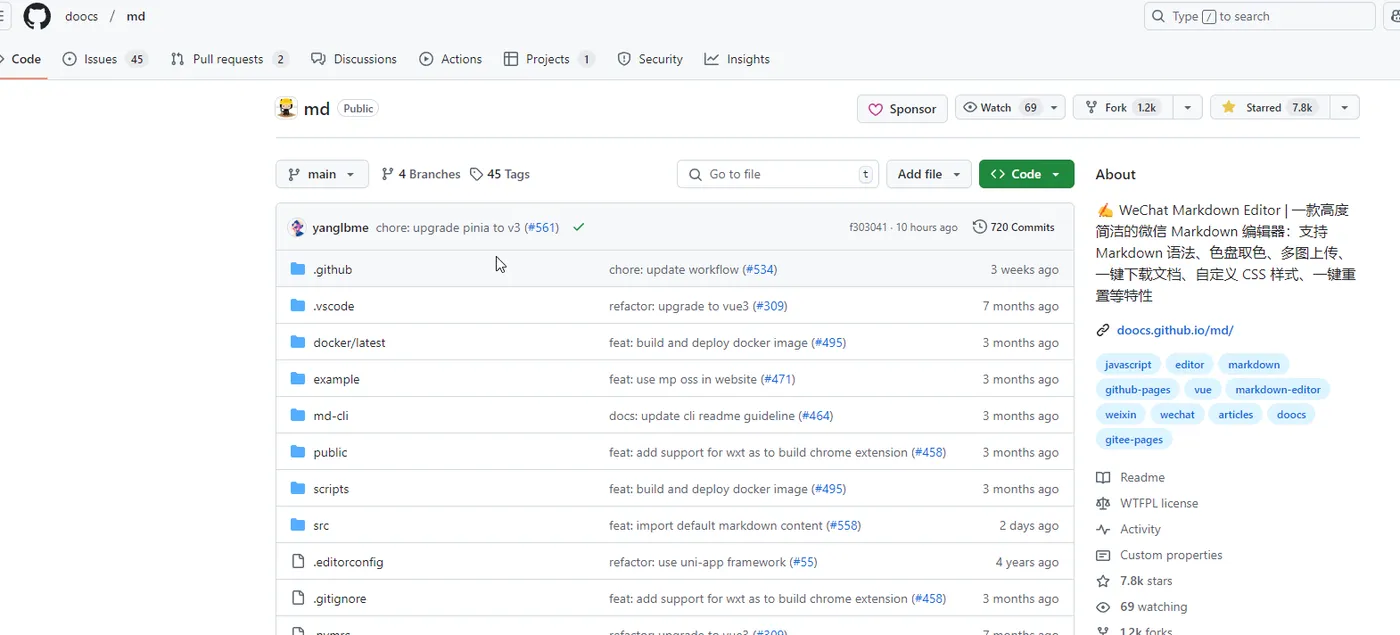Click the green commit status checkmark

578,227
